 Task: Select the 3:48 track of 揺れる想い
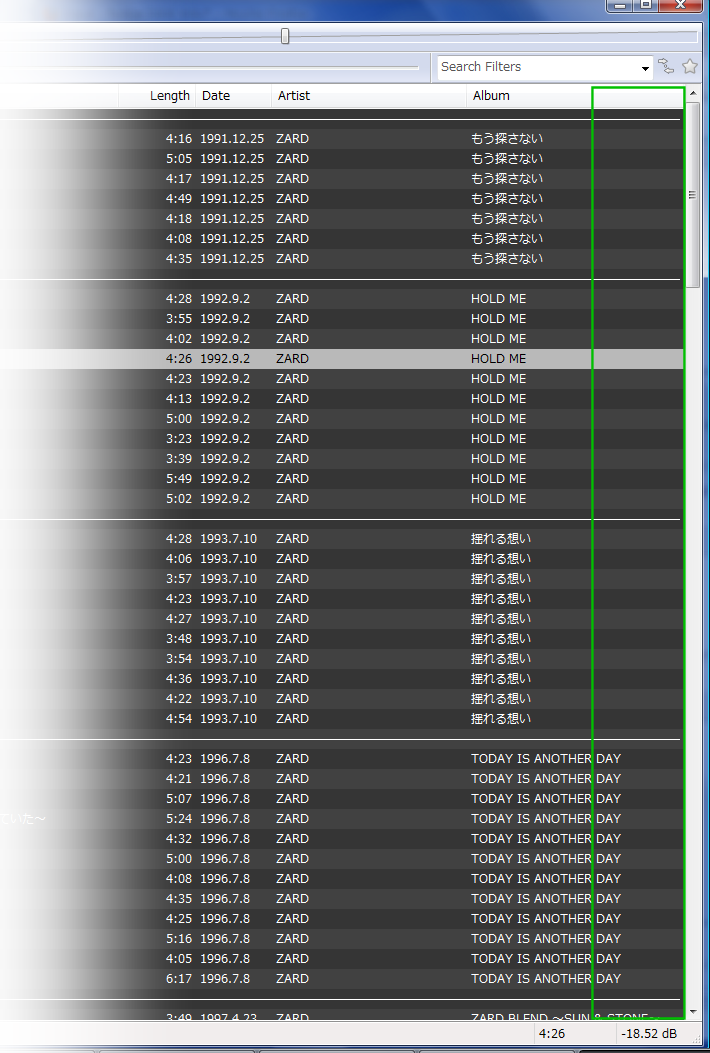point(341,639)
